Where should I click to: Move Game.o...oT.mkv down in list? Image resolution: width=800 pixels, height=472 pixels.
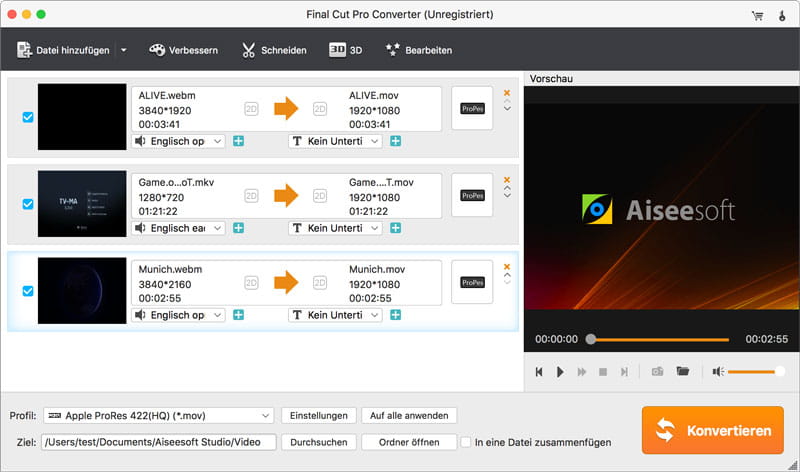507,195
